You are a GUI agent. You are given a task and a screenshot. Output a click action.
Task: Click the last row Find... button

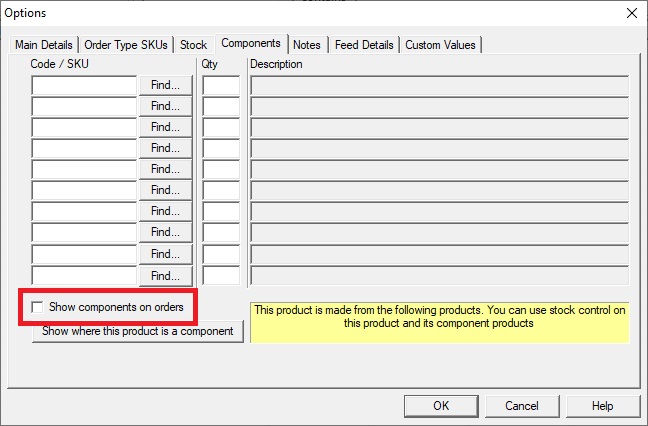[x=166, y=276]
